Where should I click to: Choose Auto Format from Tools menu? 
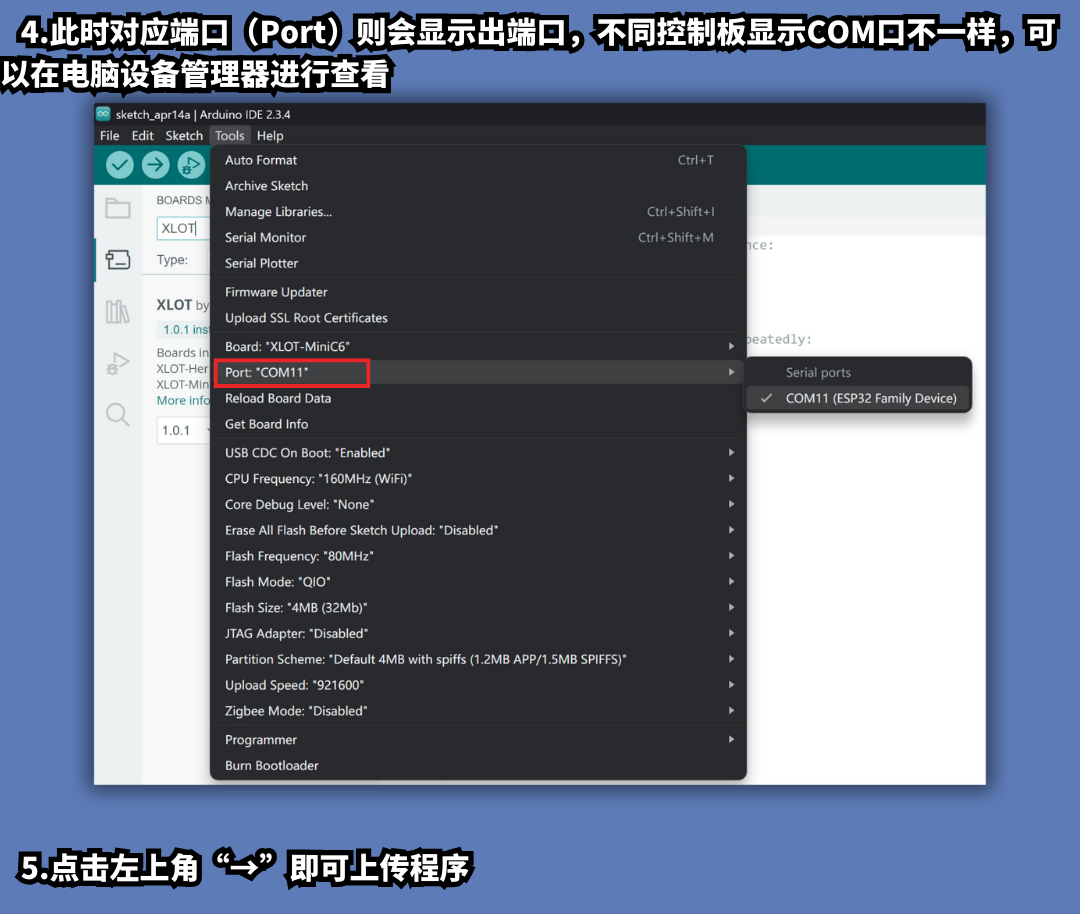478,160
